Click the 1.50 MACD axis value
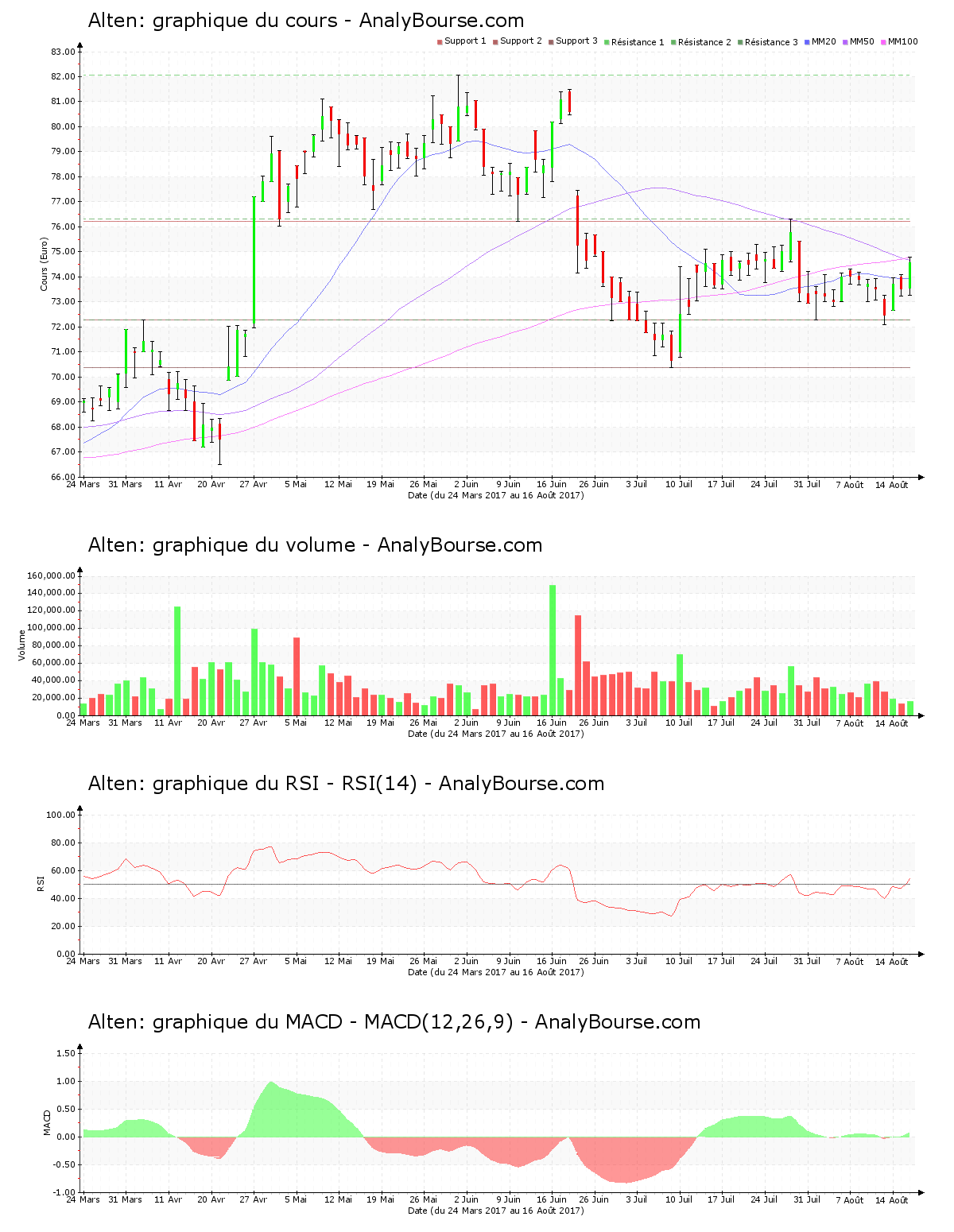The image size is (954, 1232). coord(66,1053)
